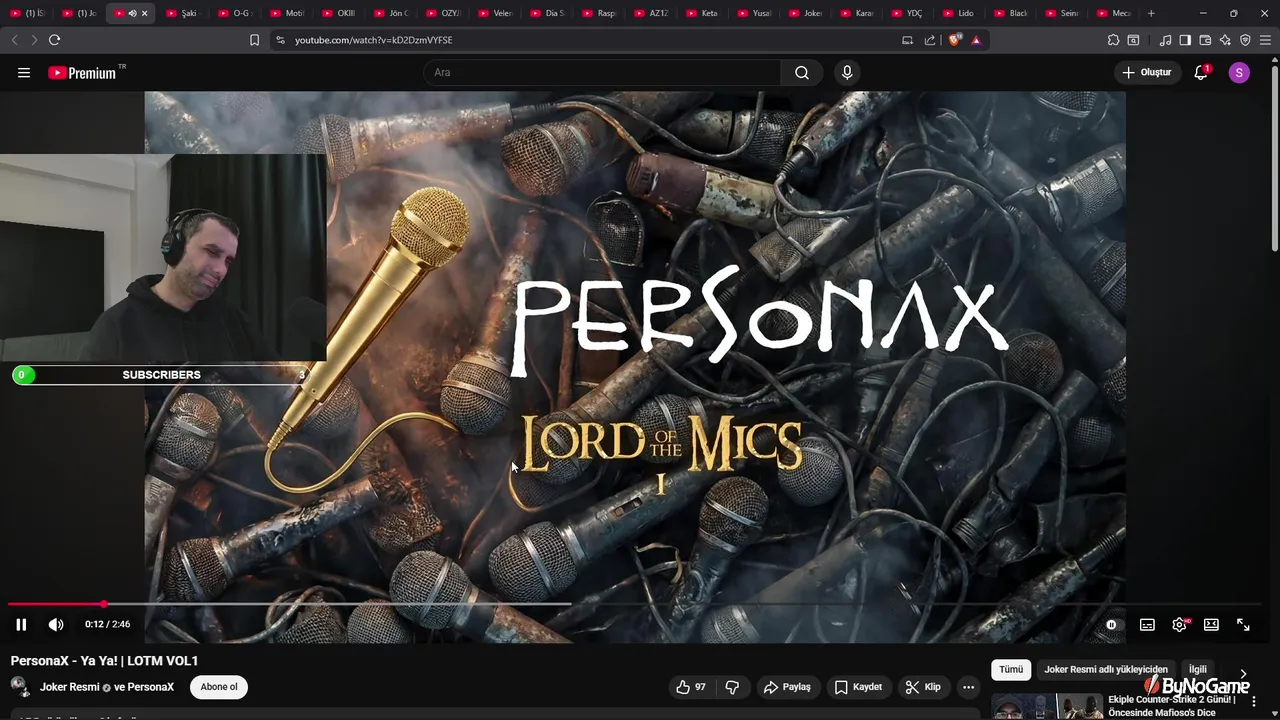Seek on the red video progress bar

[x=56, y=604]
